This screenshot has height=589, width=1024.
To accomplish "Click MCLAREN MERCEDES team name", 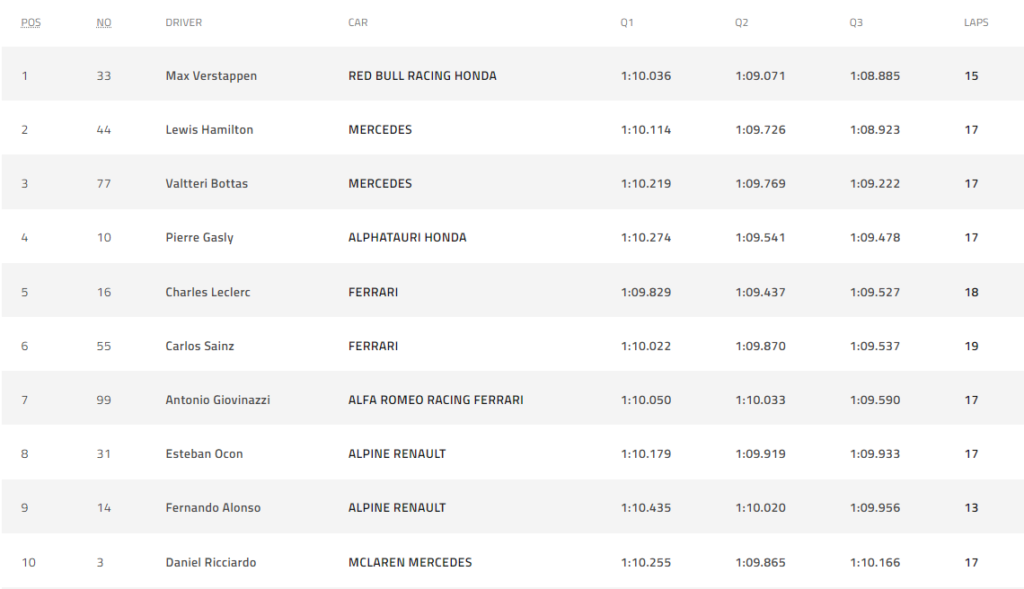I will pos(409,562).
